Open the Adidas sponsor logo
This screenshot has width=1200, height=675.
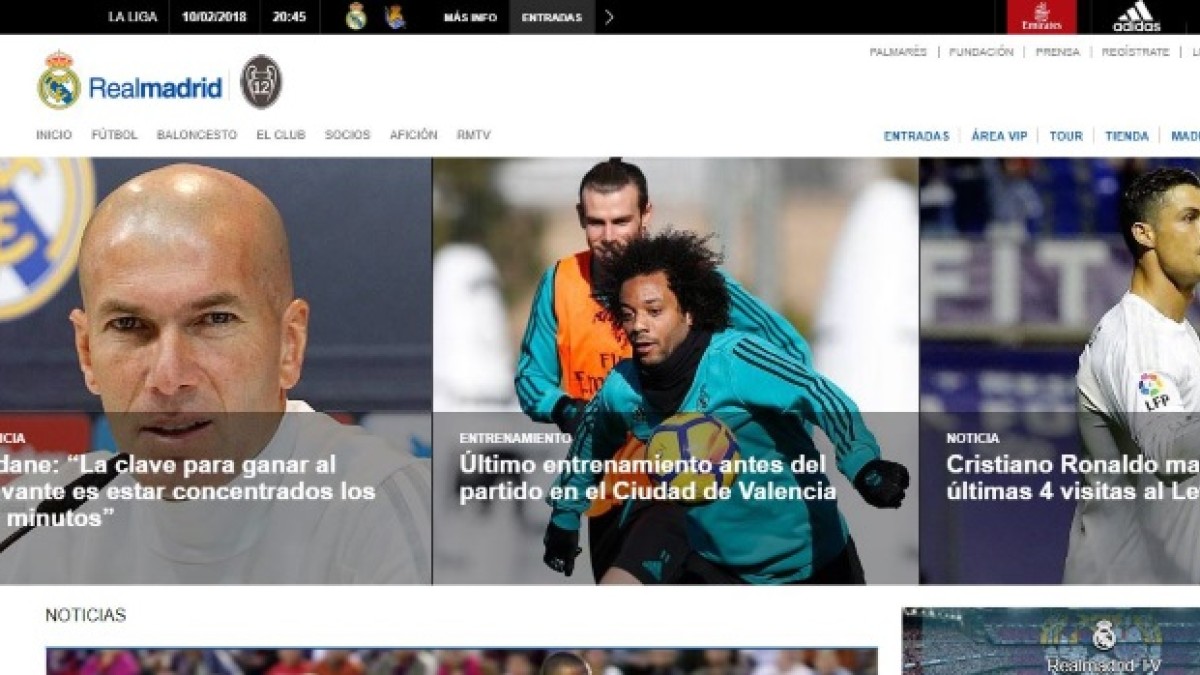(x=1136, y=16)
